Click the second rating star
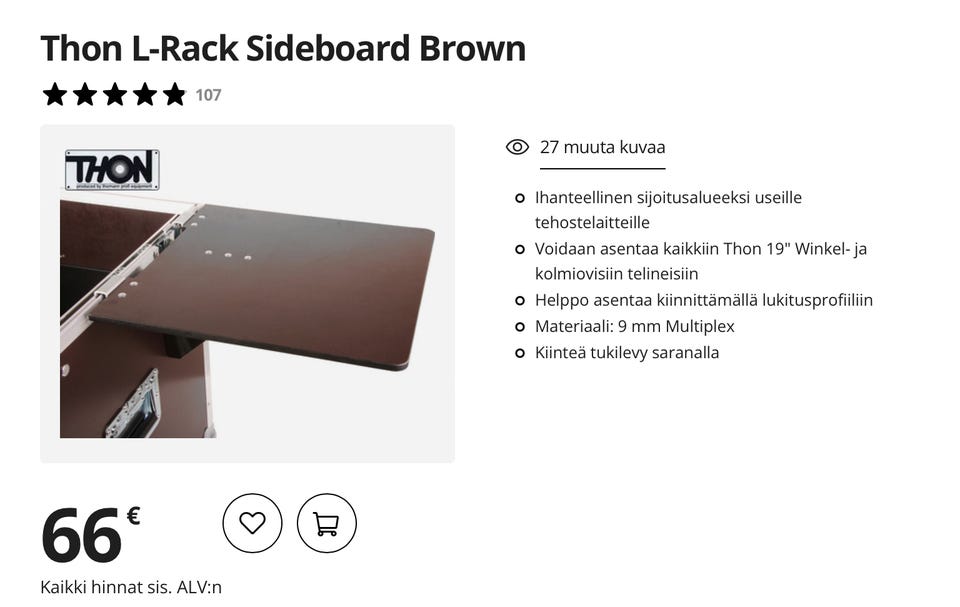Viewport: 960px width, 607px height. [x=85, y=95]
